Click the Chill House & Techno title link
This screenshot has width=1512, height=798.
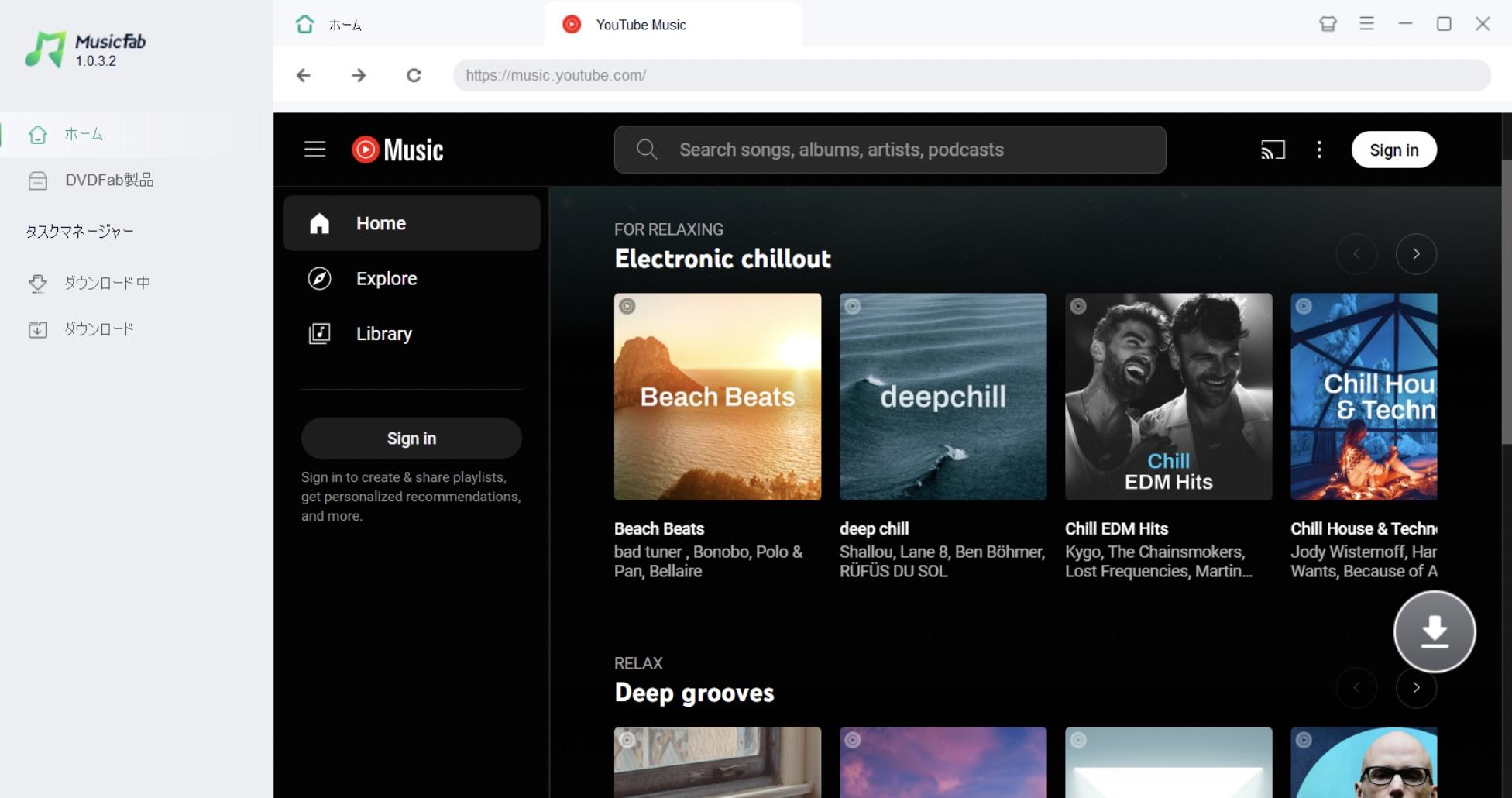point(1363,528)
